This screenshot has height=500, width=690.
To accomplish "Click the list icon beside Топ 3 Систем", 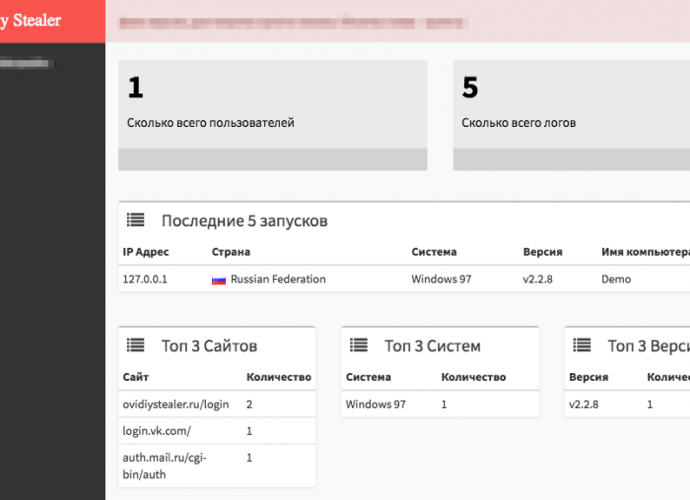I will [359, 345].
